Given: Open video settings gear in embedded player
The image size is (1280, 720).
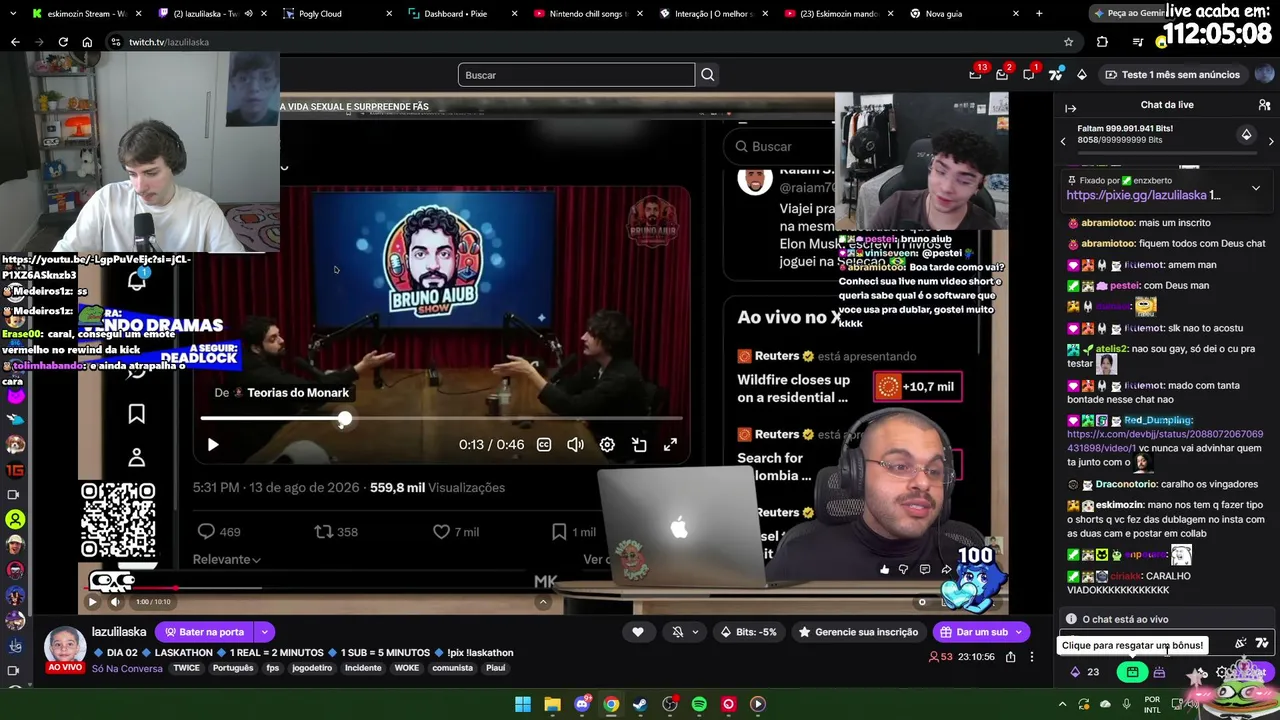Looking at the screenshot, I should (607, 445).
